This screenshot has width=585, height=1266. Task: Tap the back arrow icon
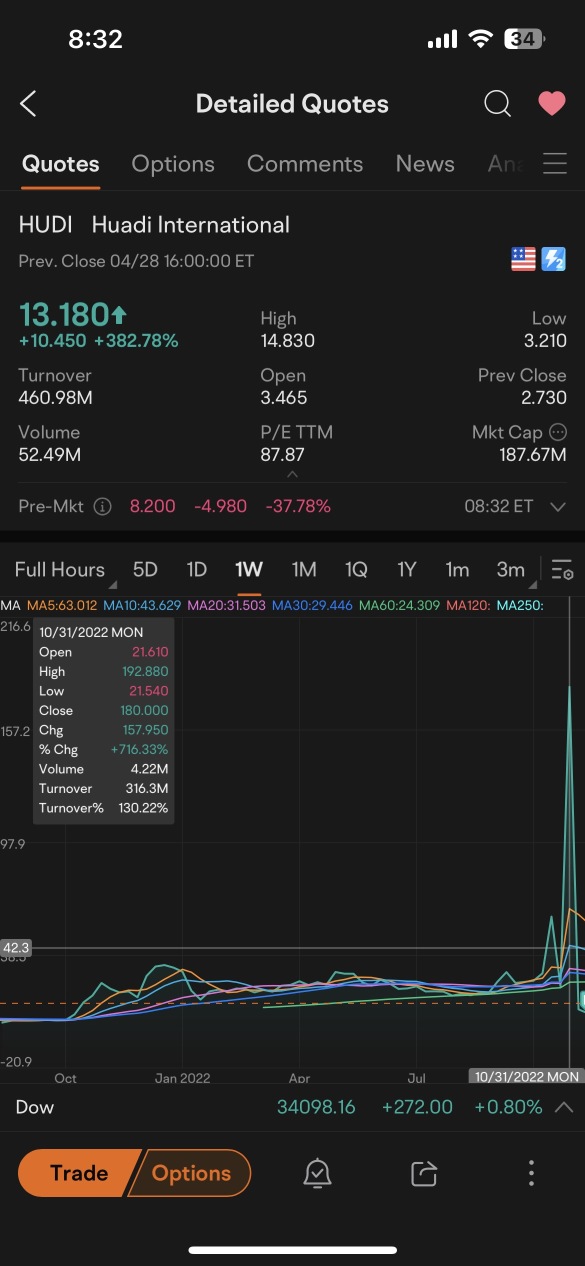(x=28, y=104)
